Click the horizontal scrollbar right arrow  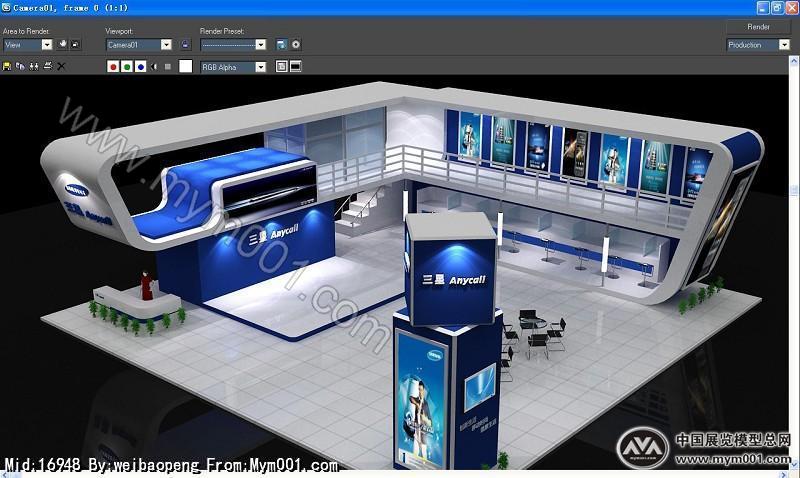[785, 475]
